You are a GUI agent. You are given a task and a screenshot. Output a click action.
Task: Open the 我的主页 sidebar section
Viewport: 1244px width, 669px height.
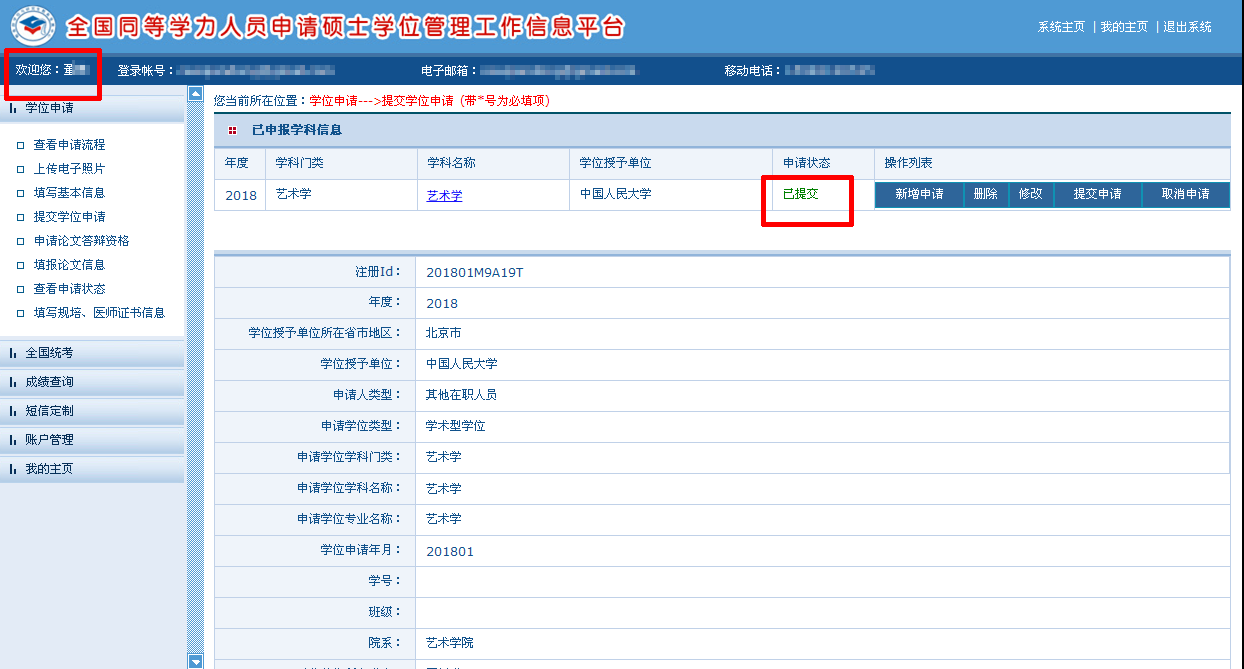tap(49, 469)
